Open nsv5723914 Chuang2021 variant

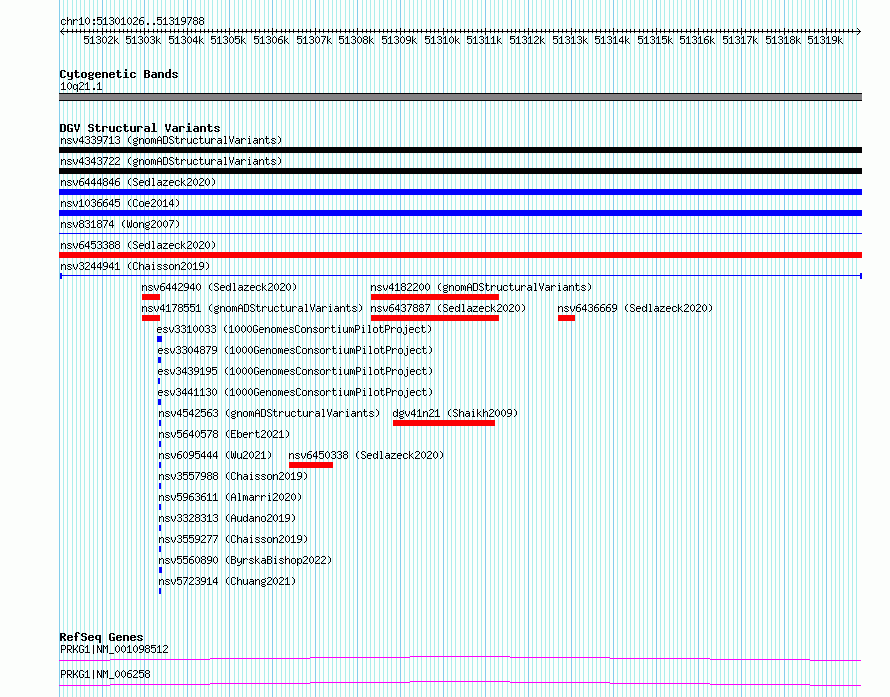point(227,581)
